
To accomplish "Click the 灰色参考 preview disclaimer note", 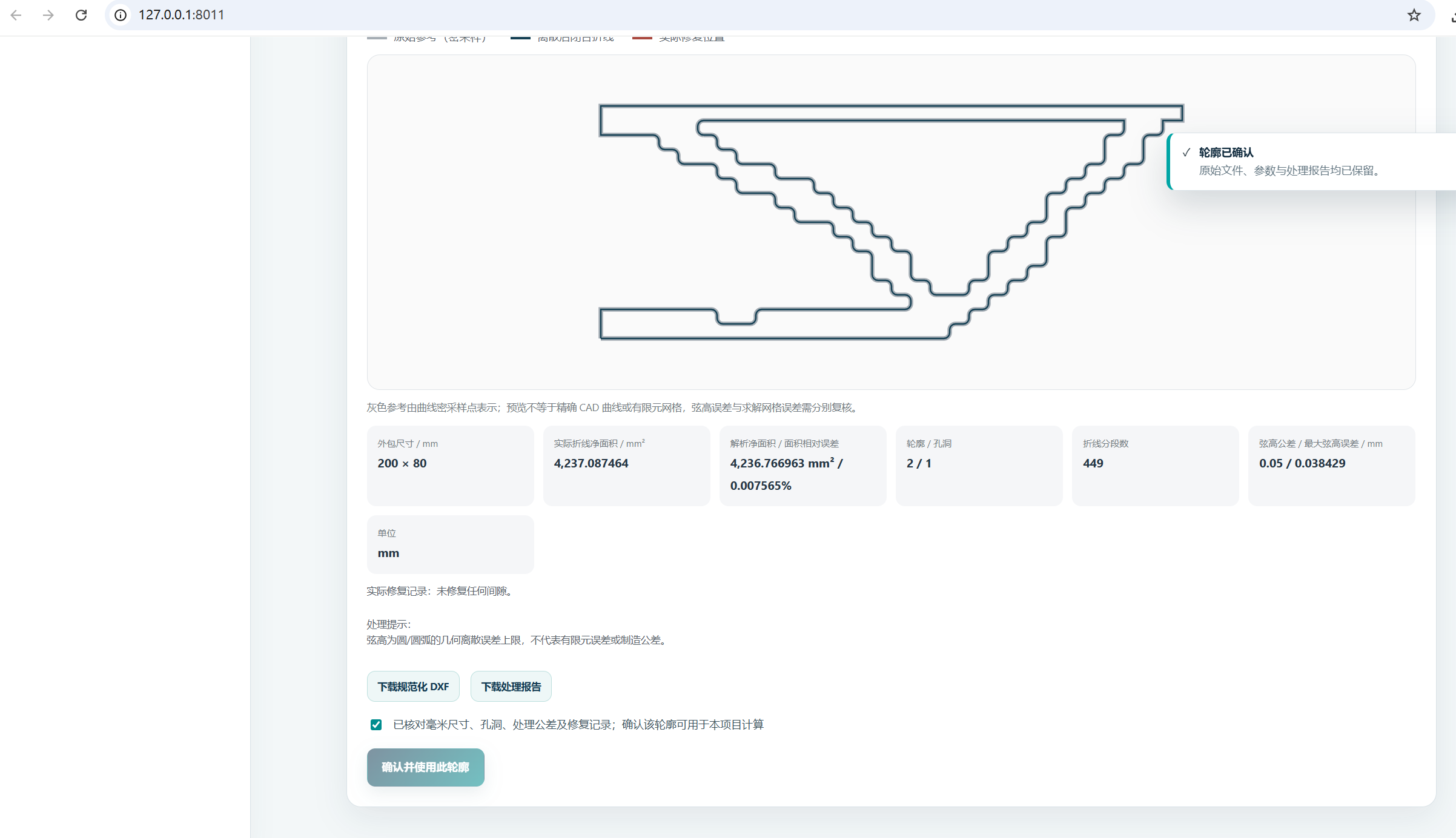I will pos(614,407).
